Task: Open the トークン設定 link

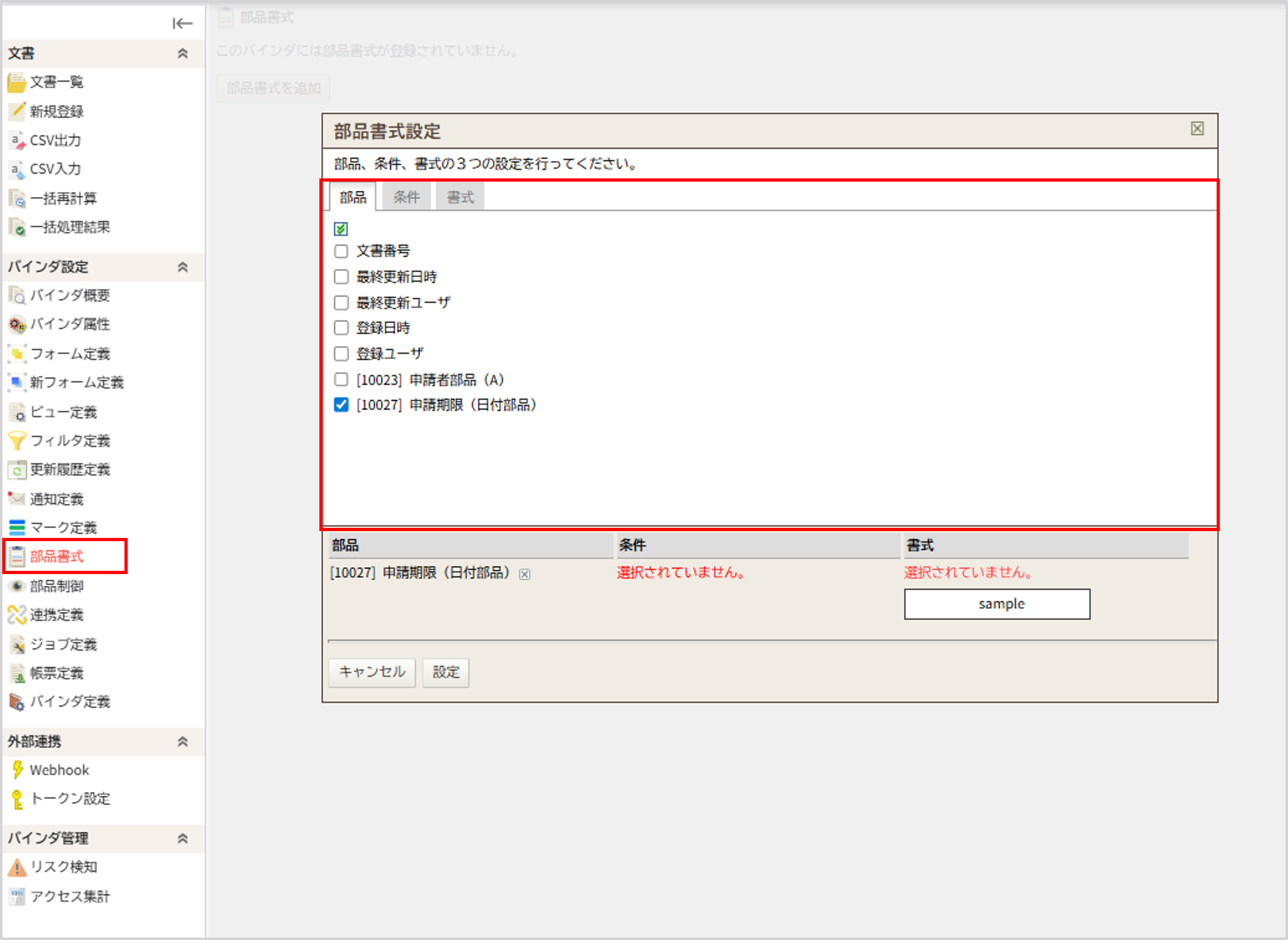Action: click(70, 800)
